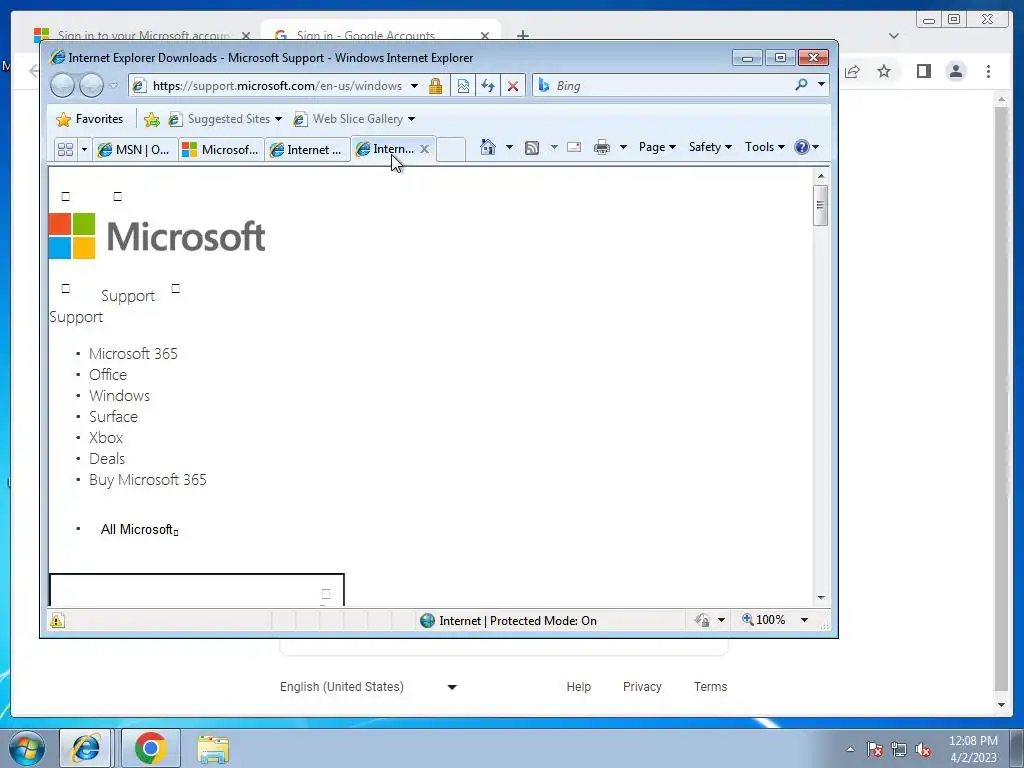1024x768 pixels.
Task: Open the Xbox link
Action: (x=106, y=438)
